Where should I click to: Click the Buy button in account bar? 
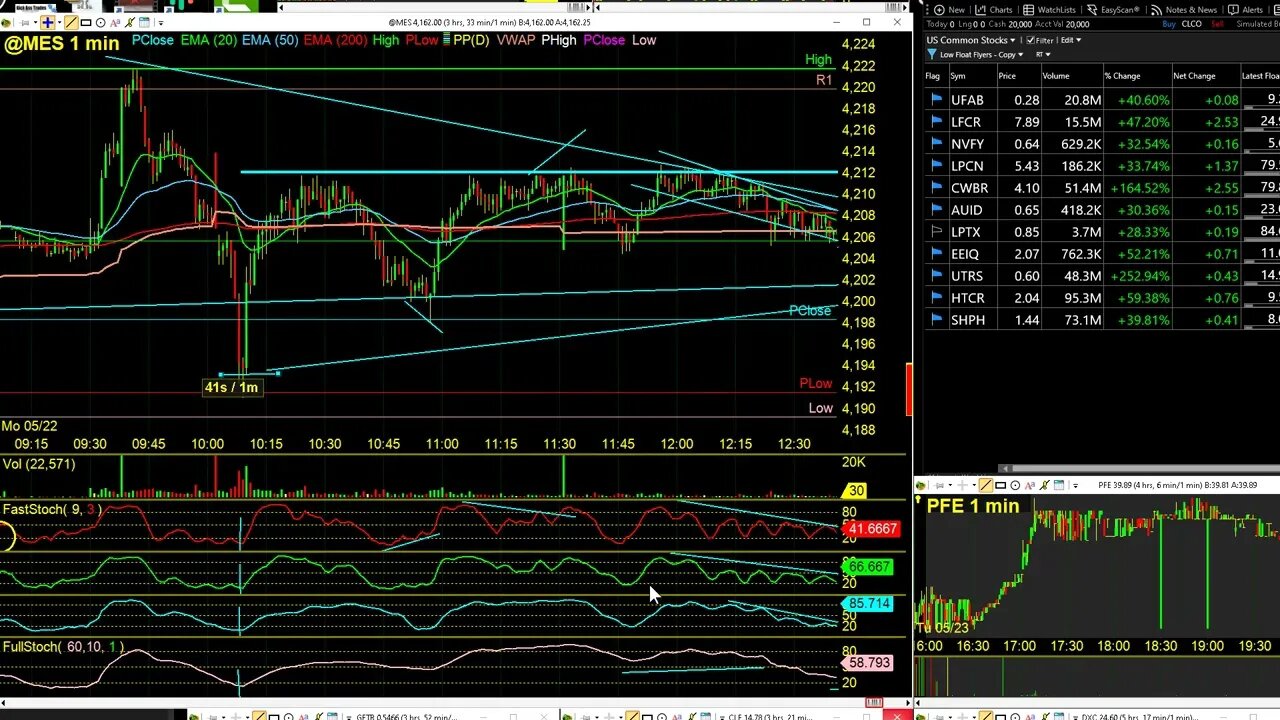point(1169,24)
